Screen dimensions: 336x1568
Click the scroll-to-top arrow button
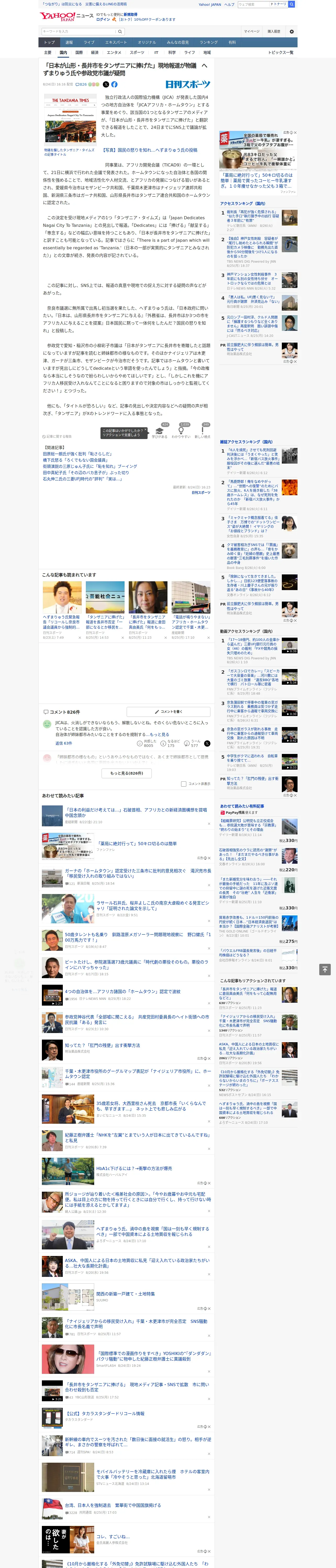pyautogui.click(x=325, y=970)
